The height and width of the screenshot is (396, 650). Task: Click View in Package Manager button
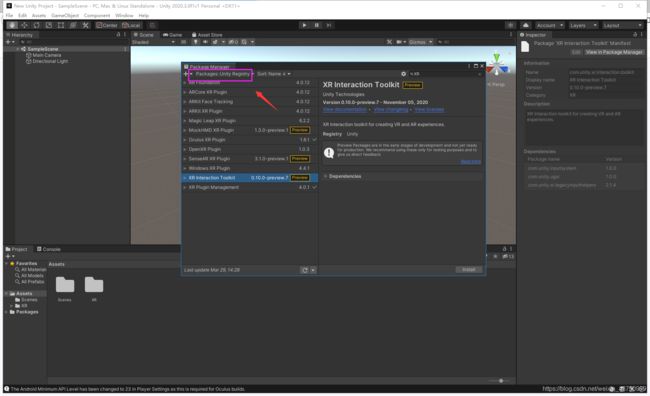point(614,52)
